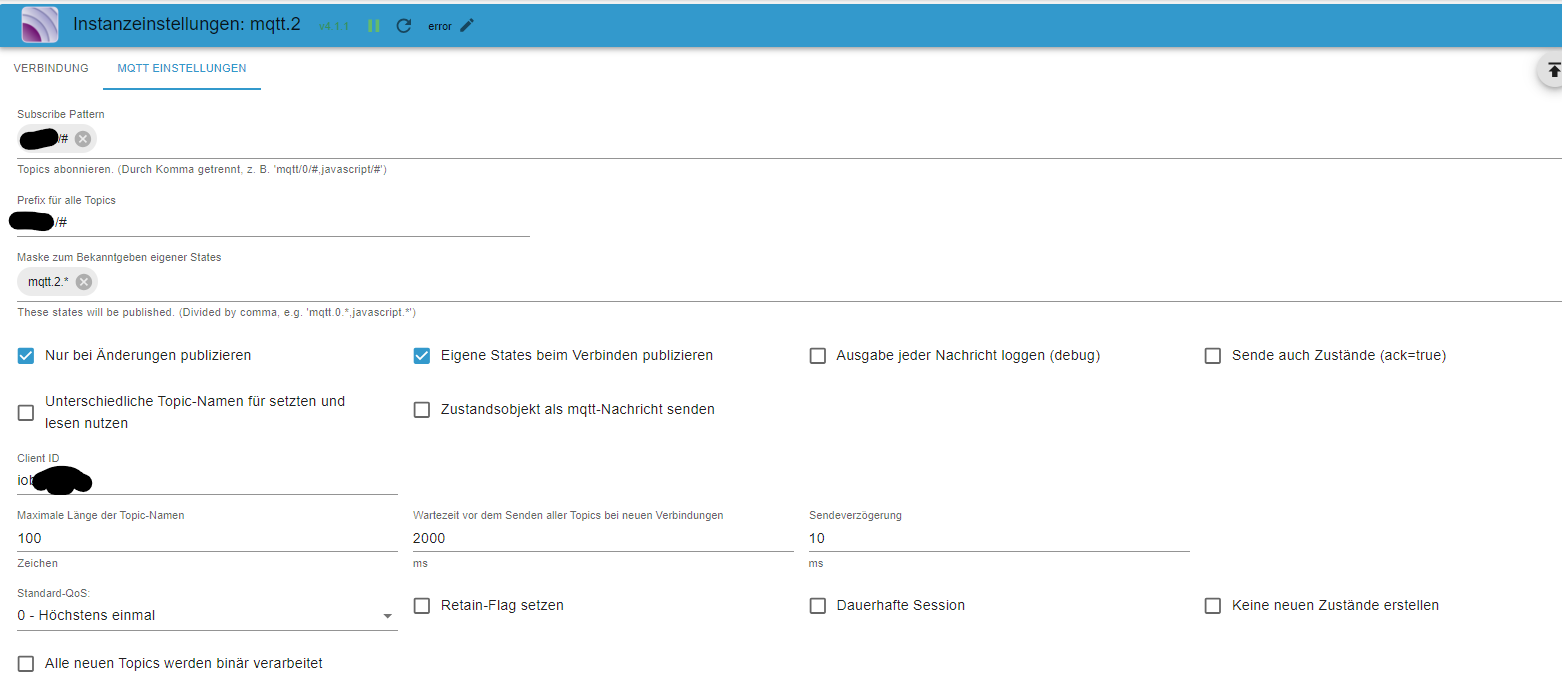The width and height of the screenshot is (1562, 700).
Task: Remove the mqtt.2.* mask chip
Action: click(84, 282)
